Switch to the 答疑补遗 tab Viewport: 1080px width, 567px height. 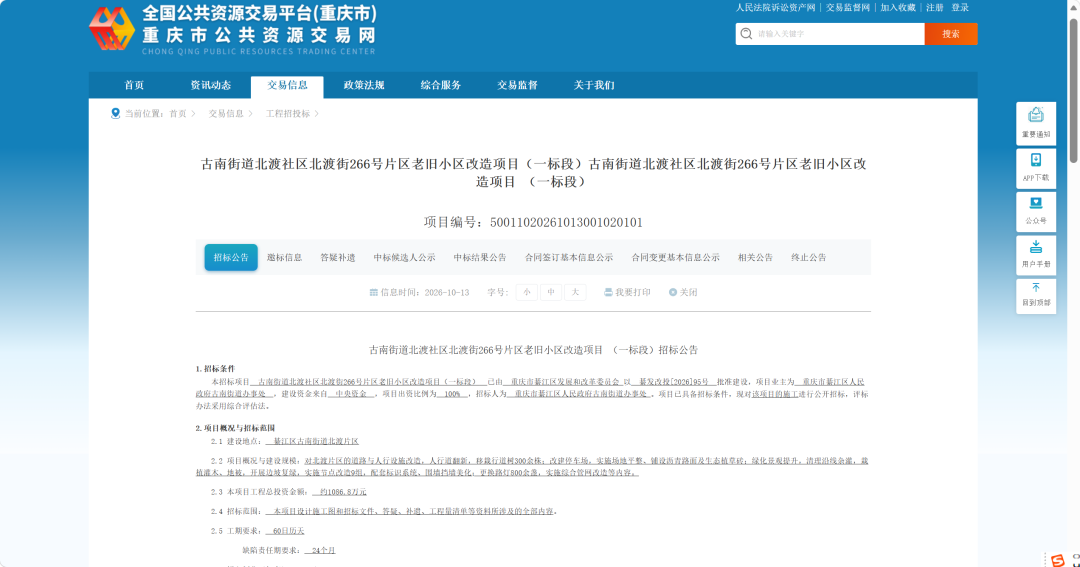338,258
